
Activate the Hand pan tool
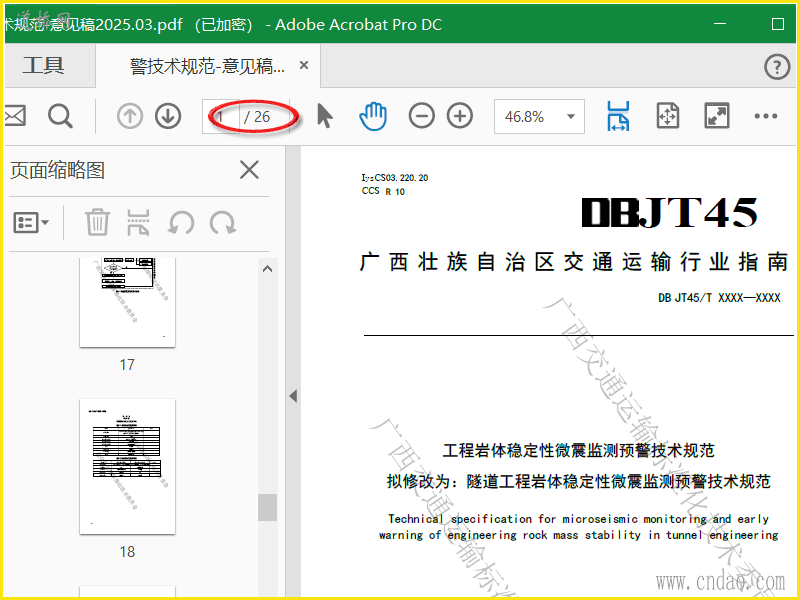(x=373, y=116)
